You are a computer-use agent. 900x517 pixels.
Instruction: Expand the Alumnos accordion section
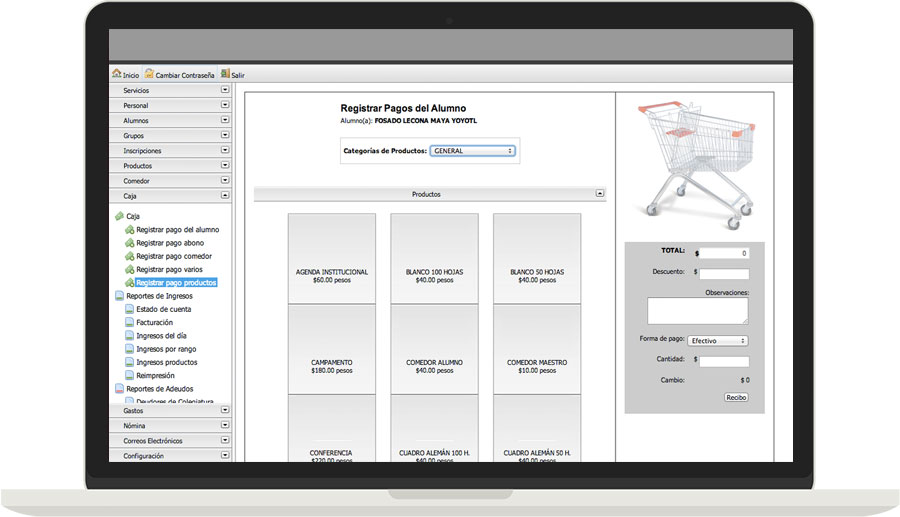coord(225,120)
